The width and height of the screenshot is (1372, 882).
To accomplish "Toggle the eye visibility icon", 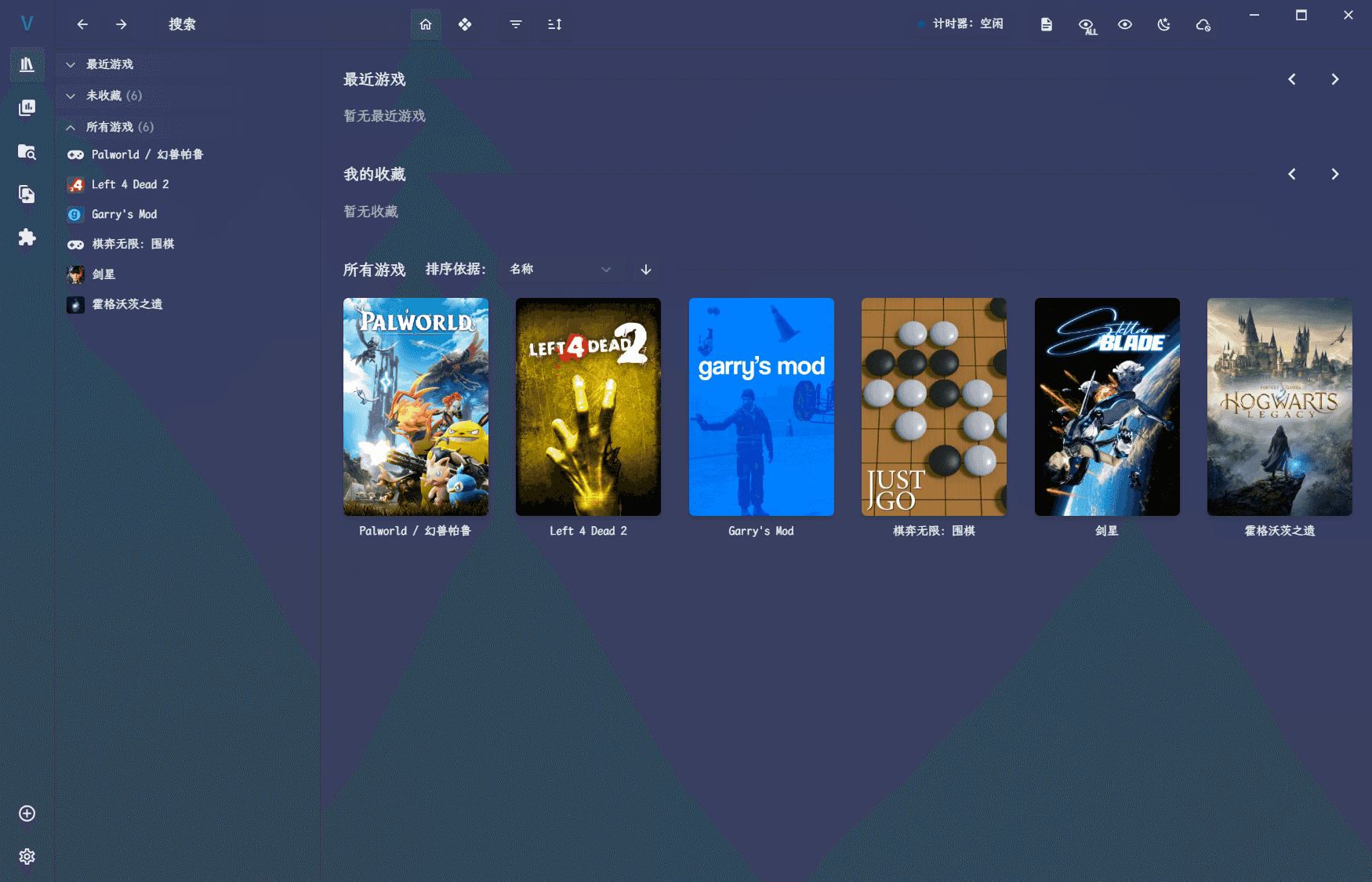I will pyautogui.click(x=1124, y=24).
